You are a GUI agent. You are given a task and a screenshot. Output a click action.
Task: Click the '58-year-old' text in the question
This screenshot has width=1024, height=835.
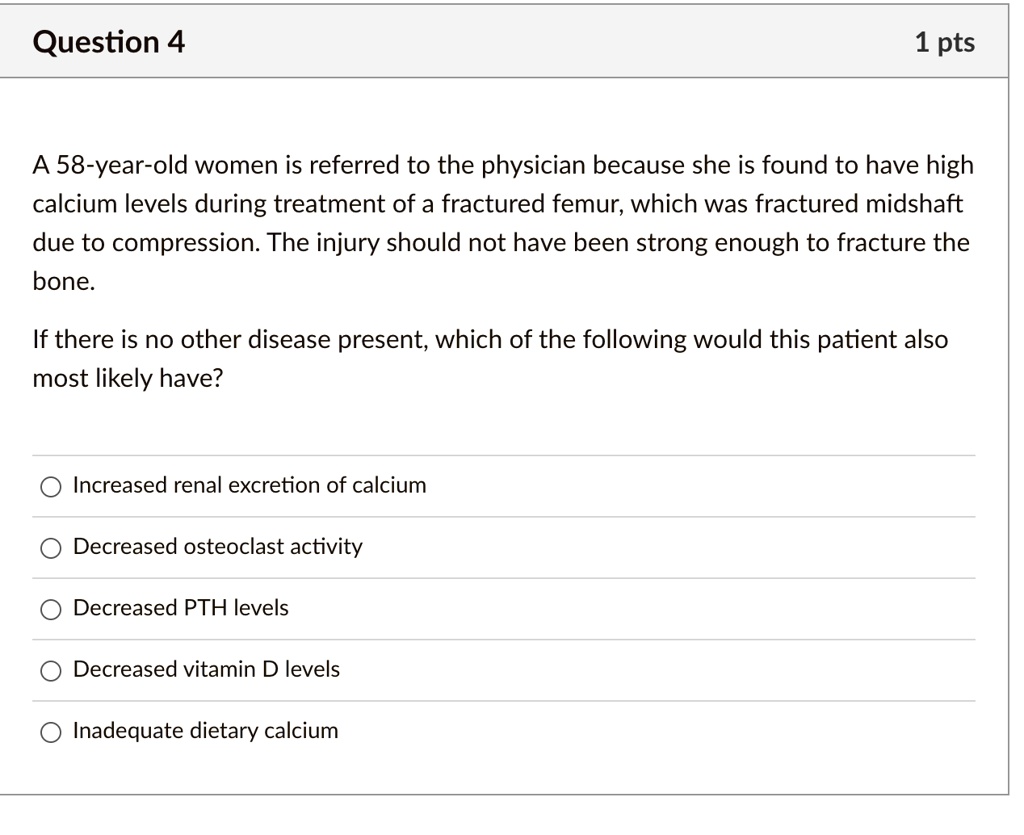122,166
